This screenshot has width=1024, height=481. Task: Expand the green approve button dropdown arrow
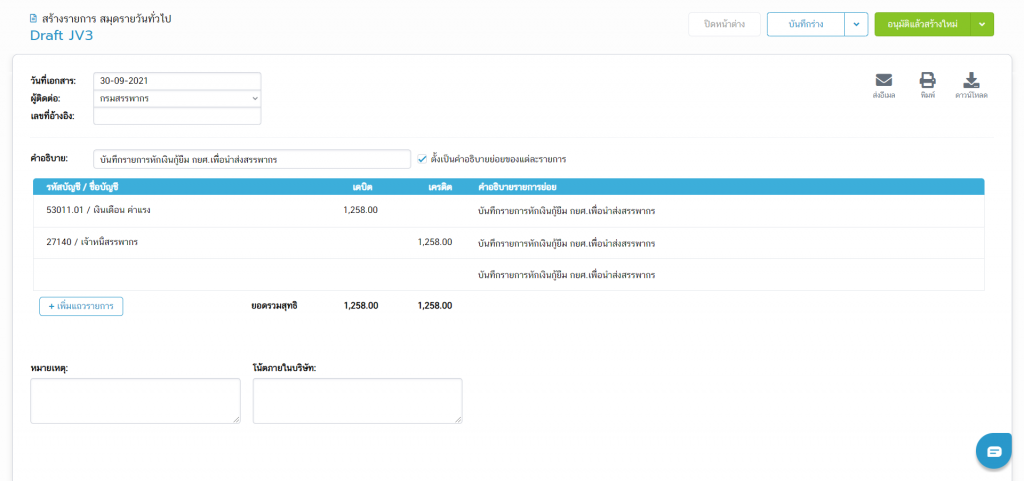pos(983,24)
